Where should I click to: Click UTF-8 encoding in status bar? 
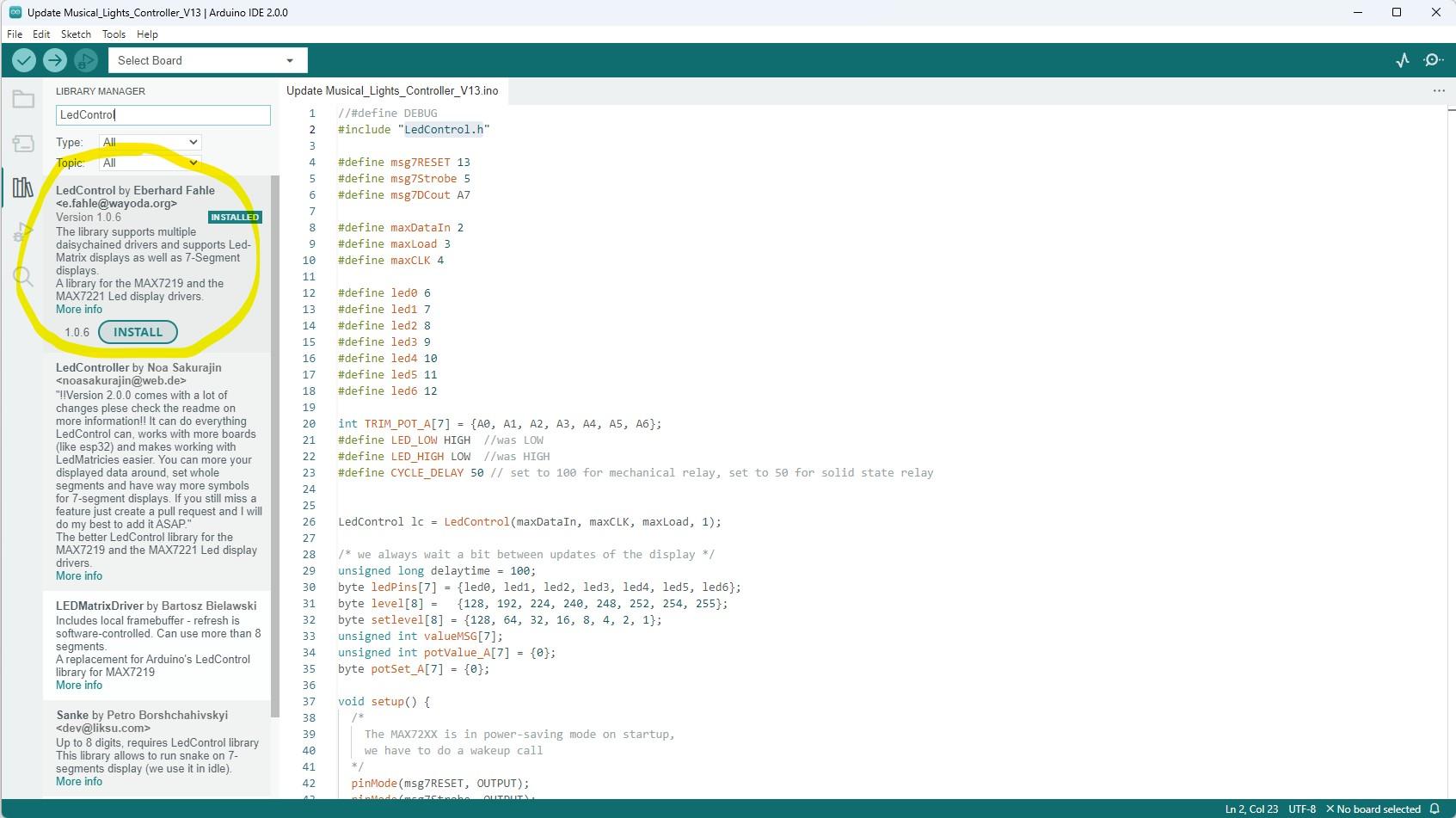pyautogui.click(x=1302, y=809)
